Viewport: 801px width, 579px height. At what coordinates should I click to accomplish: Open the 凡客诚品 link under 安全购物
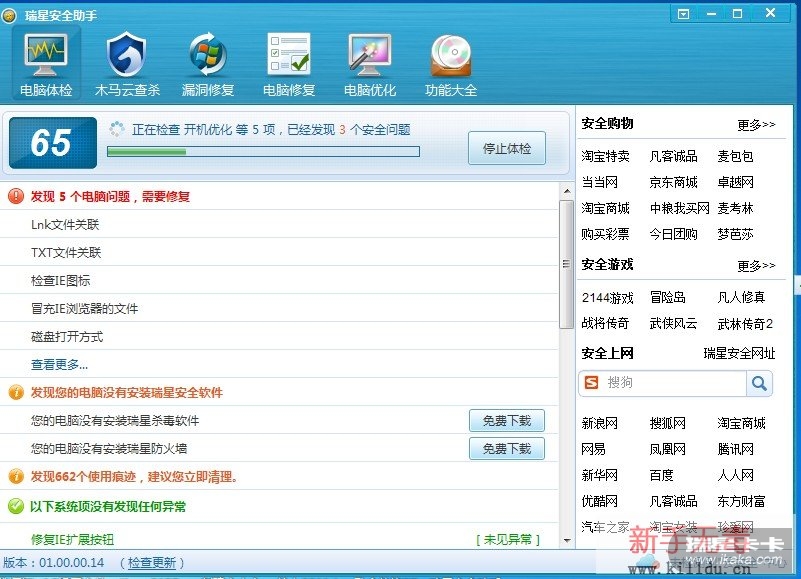673,156
